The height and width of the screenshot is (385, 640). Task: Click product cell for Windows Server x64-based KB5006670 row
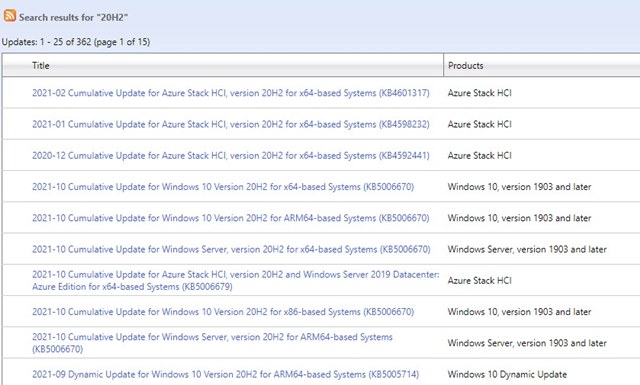(527, 249)
